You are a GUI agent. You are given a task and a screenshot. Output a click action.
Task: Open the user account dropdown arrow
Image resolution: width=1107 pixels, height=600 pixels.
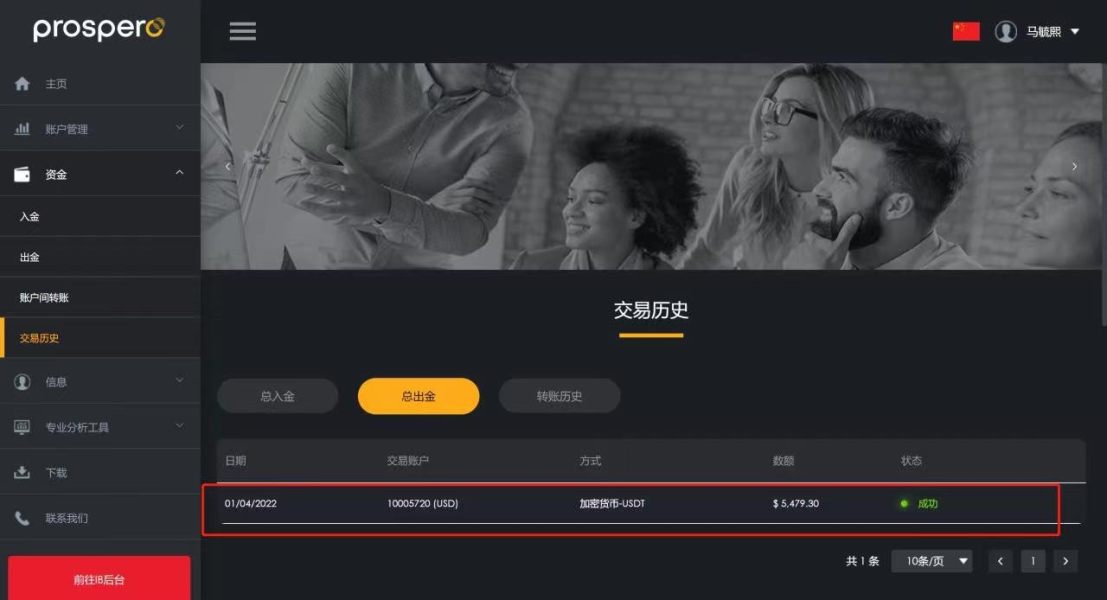coord(1075,31)
